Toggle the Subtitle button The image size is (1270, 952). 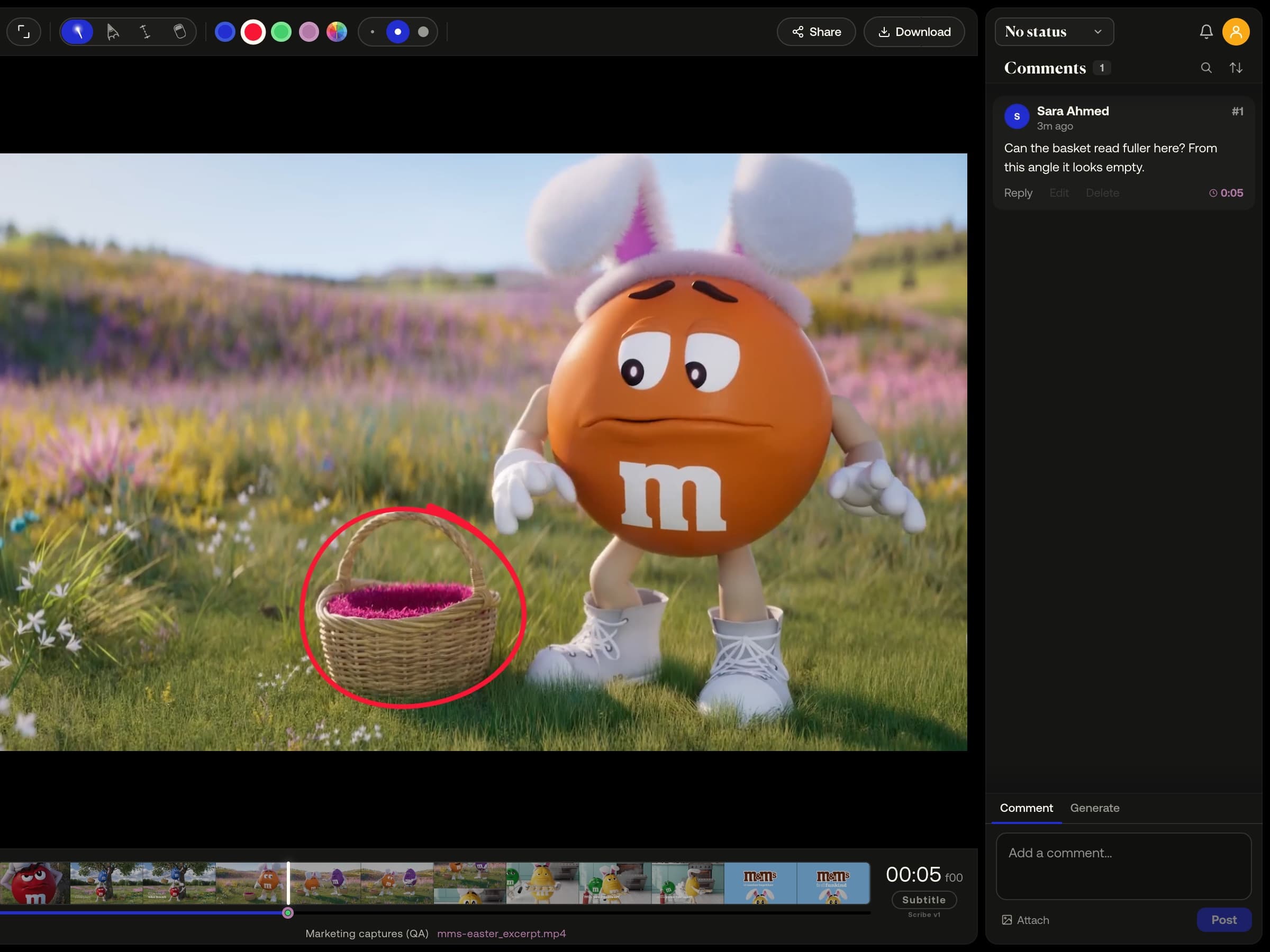[924, 900]
